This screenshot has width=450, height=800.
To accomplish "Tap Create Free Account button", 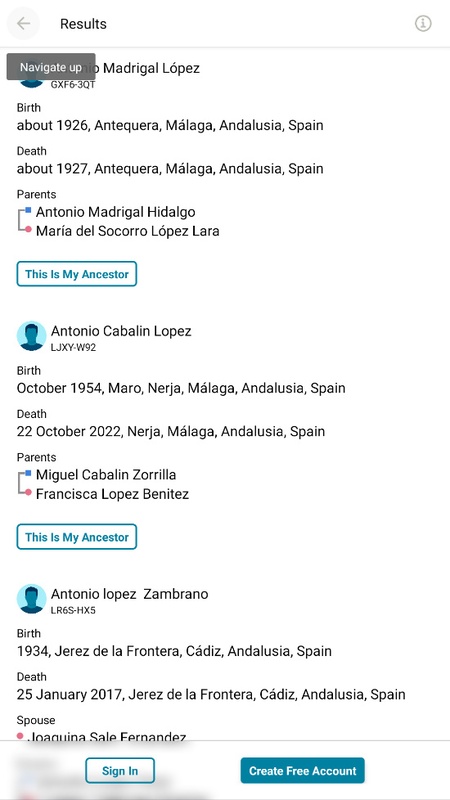I will [303, 770].
